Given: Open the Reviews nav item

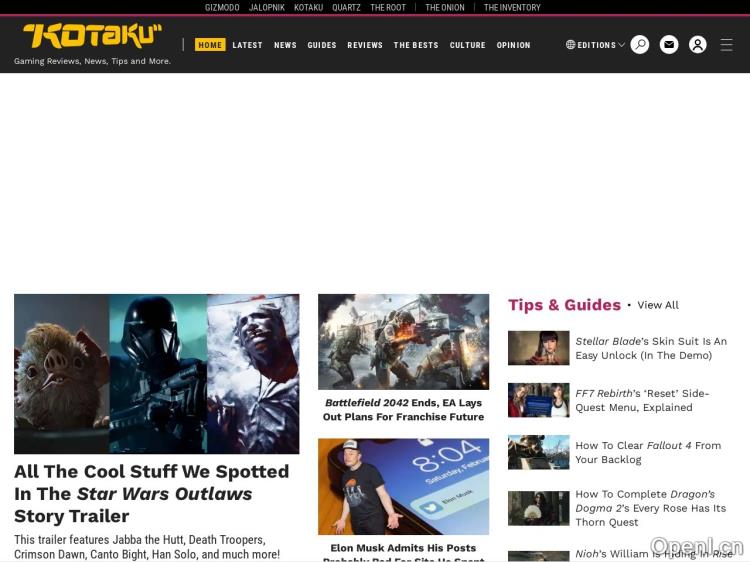Looking at the screenshot, I should click(x=365, y=45).
